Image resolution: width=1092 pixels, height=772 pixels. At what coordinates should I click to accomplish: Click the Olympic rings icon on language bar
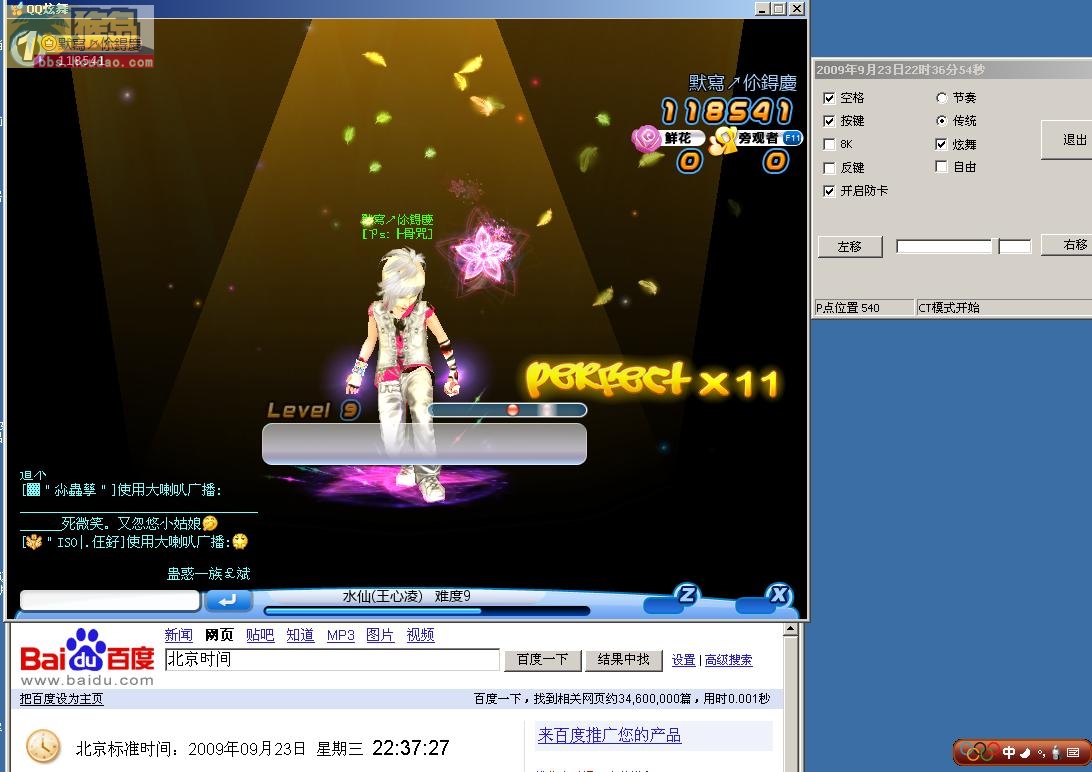pos(978,752)
